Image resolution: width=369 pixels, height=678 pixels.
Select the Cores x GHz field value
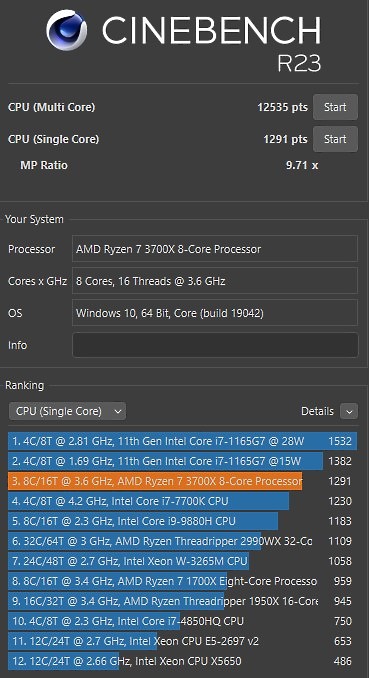point(215,281)
